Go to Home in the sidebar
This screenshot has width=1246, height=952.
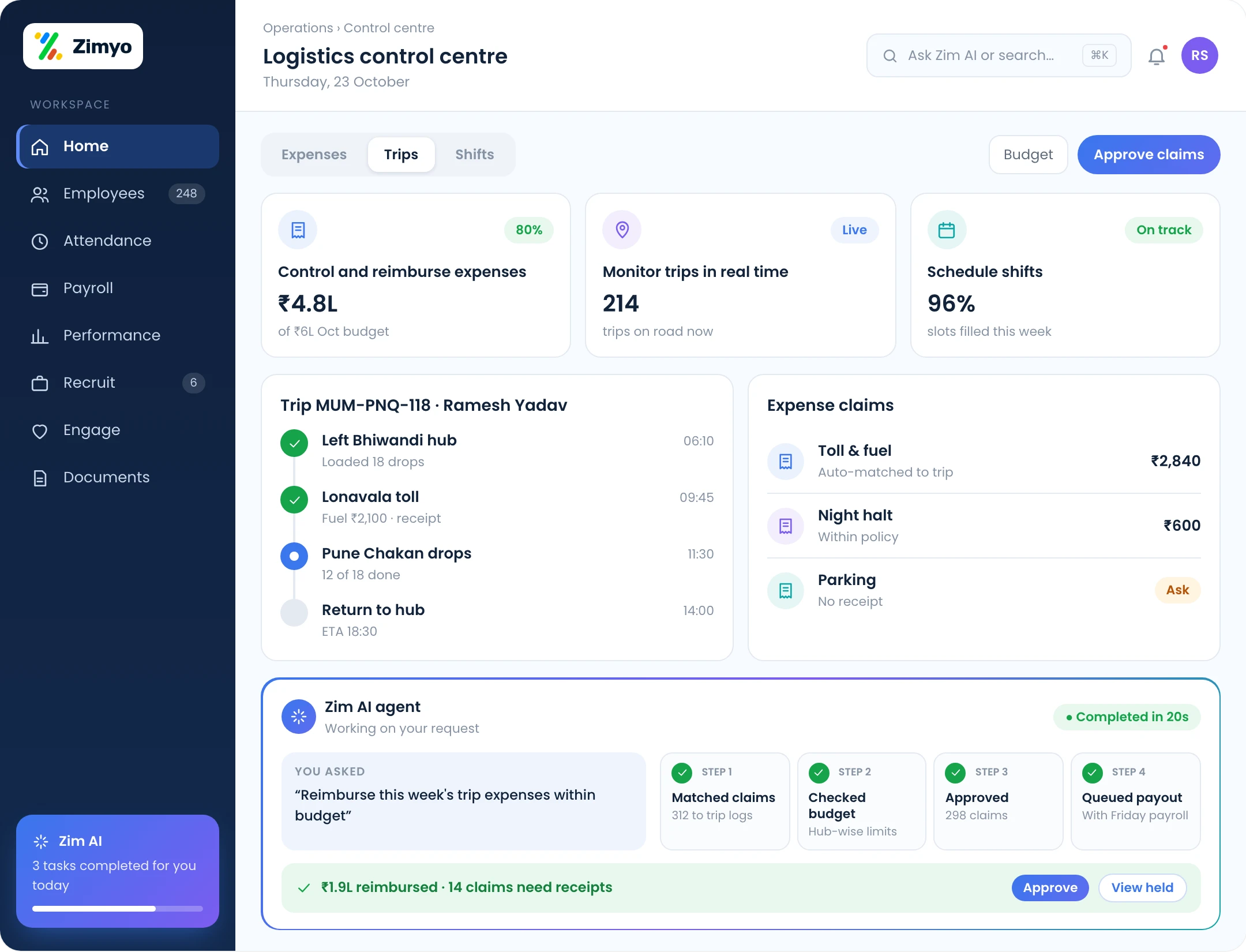[x=118, y=147]
